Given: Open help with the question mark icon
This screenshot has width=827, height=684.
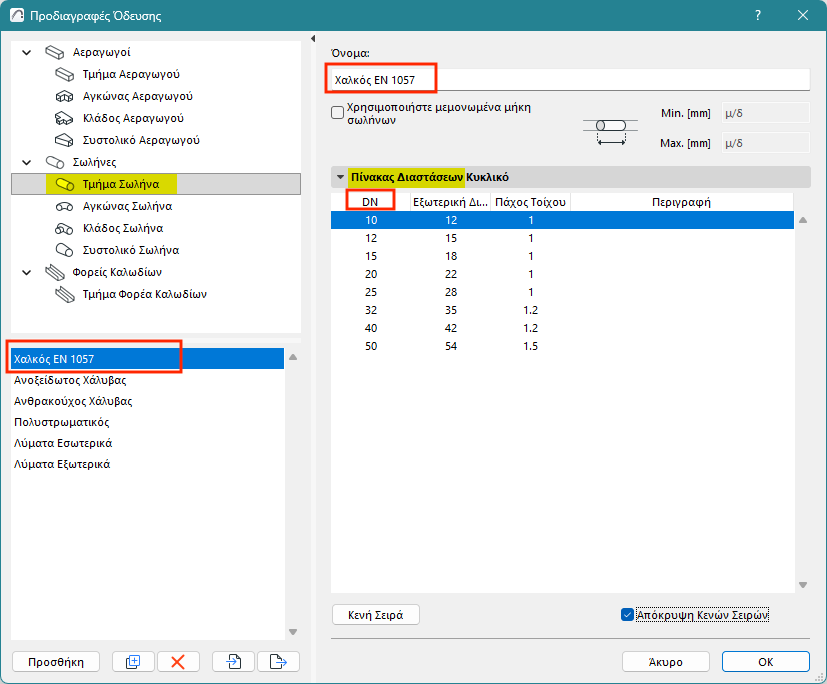Looking at the screenshot, I should (758, 15).
